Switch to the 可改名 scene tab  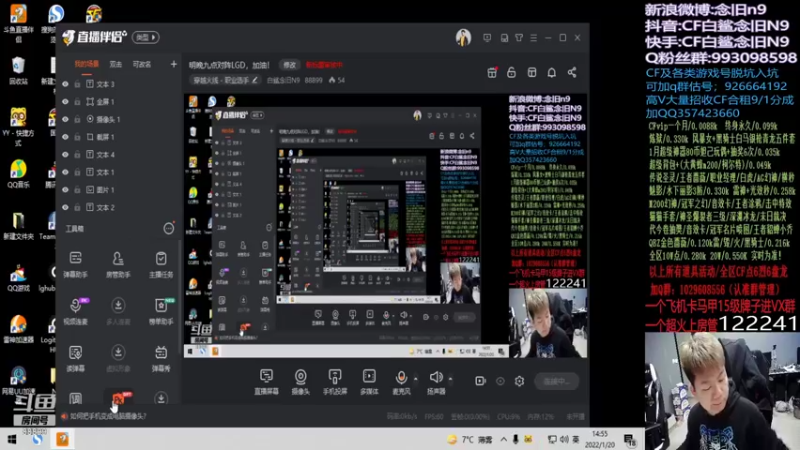tap(142, 64)
